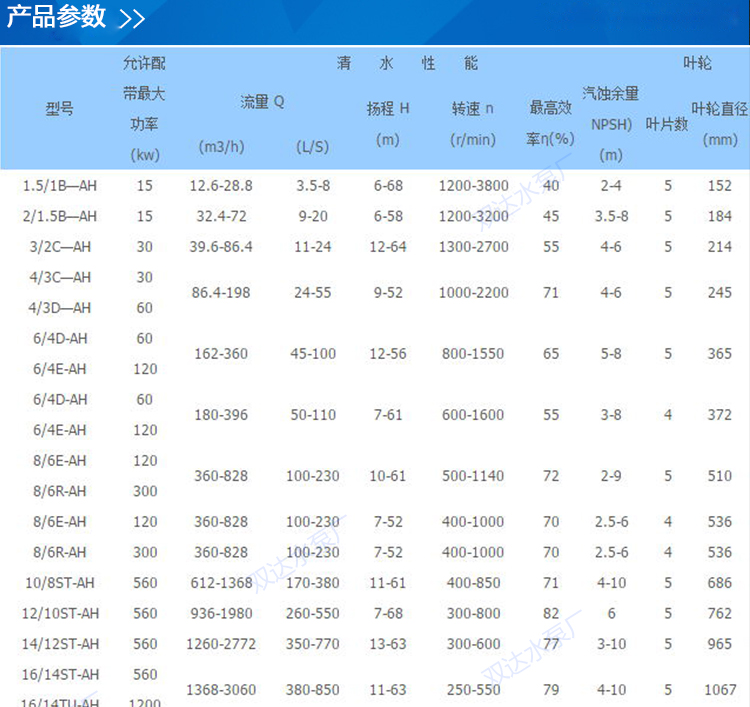
Task: Click efficiency value 82
Action: coord(551,614)
